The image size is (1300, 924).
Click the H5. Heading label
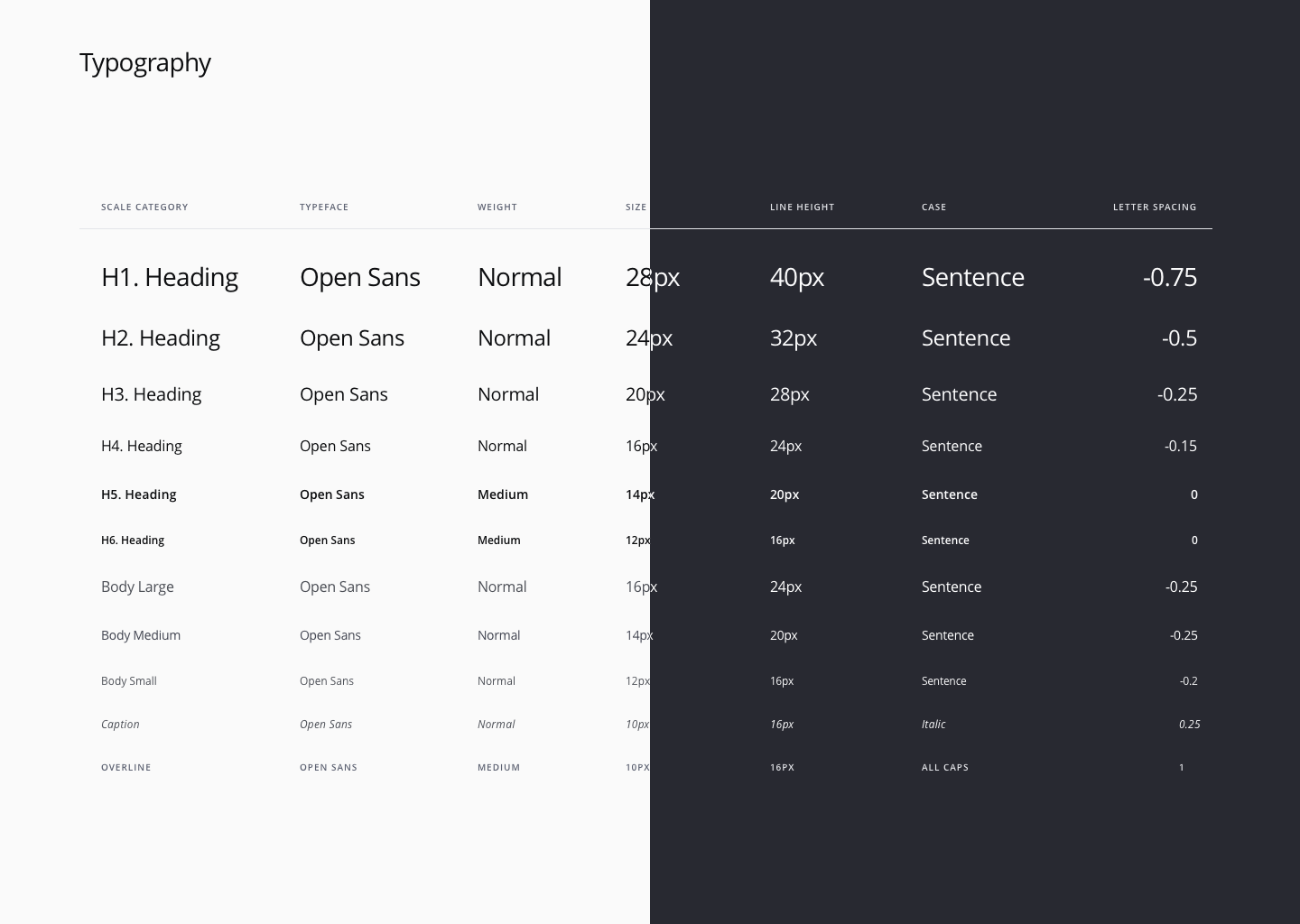click(139, 494)
